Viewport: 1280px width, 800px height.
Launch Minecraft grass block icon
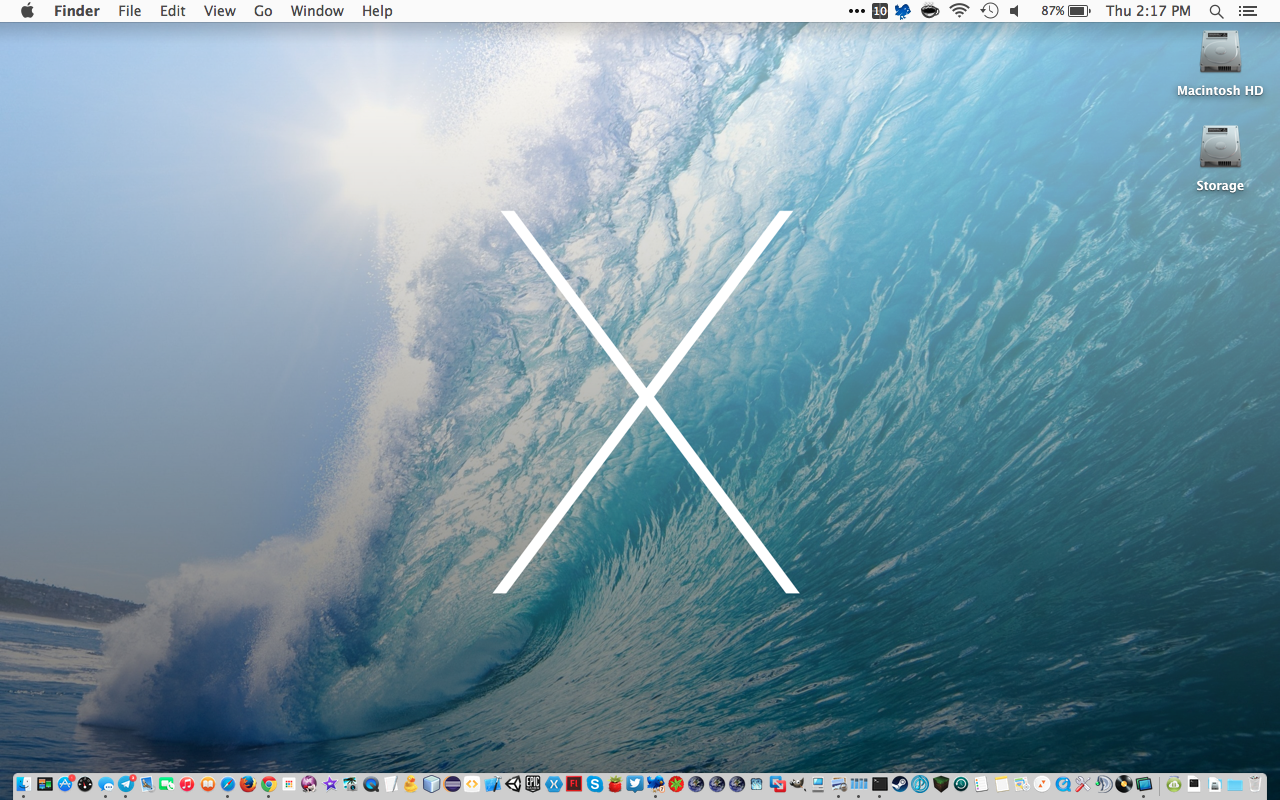tap(941, 784)
